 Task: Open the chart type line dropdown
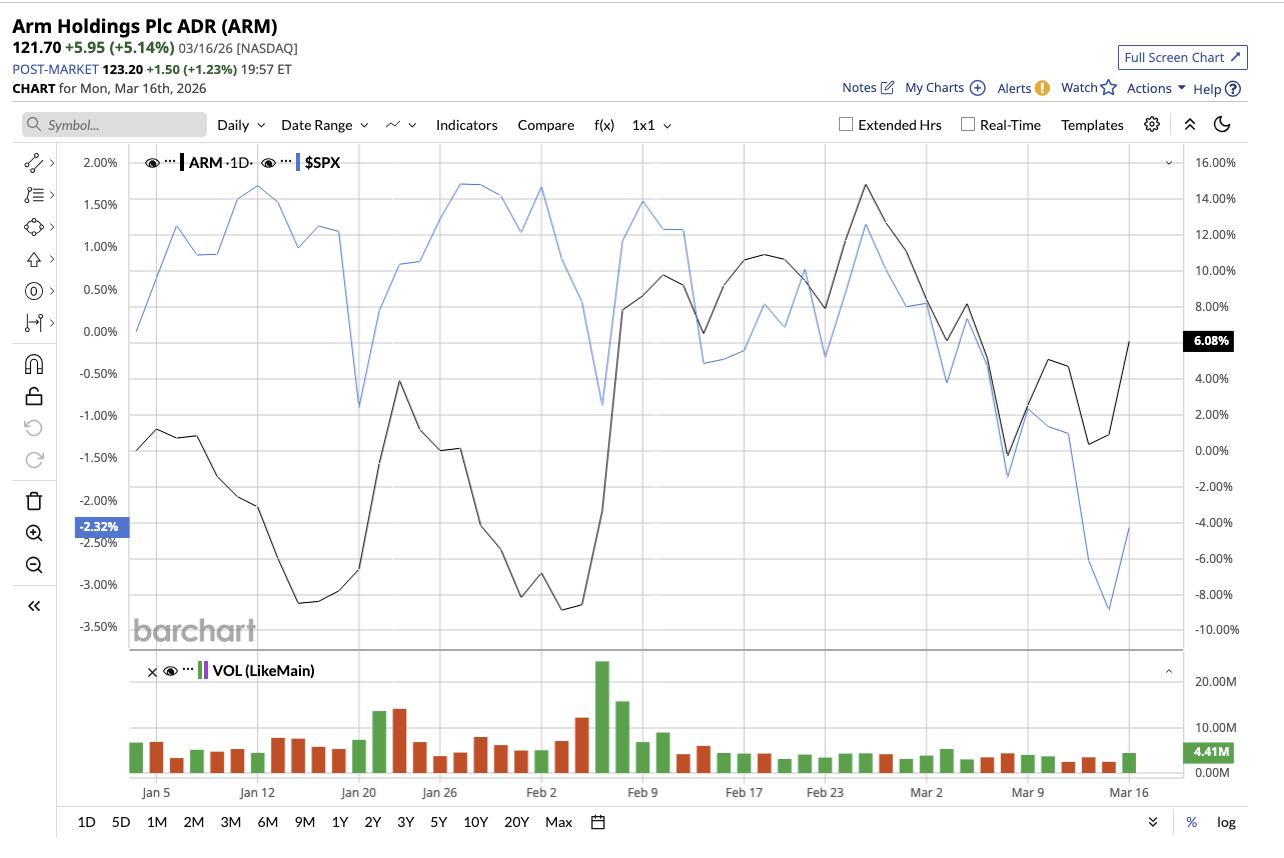(x=402, y=125)
